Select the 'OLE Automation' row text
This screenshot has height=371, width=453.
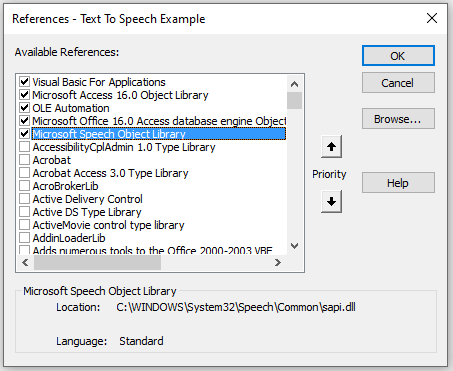pos(71,108)
